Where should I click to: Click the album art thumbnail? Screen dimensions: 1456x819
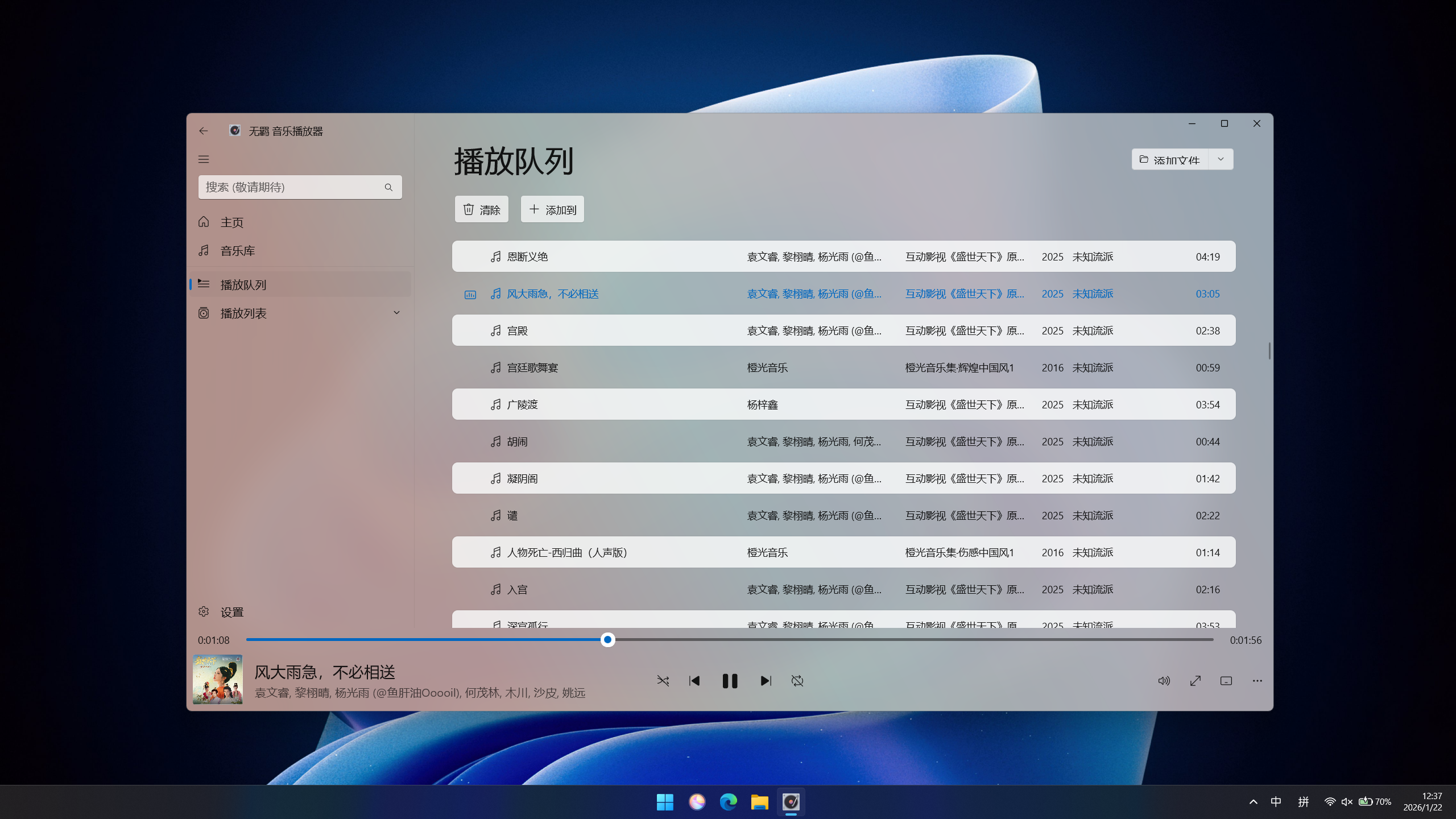pyautogui.click(x=218, y=680)
